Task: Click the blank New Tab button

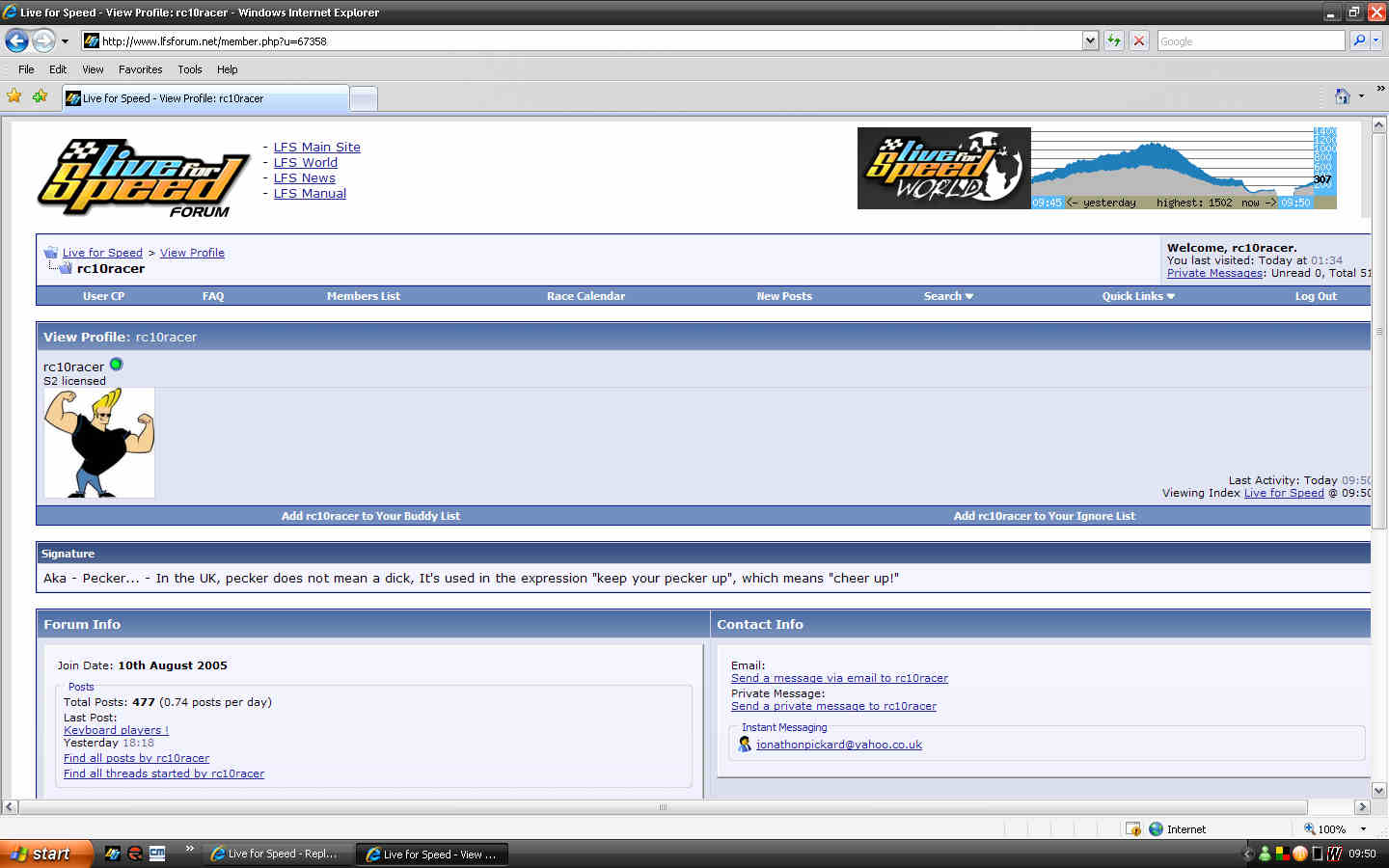Action: pos(363,98)
